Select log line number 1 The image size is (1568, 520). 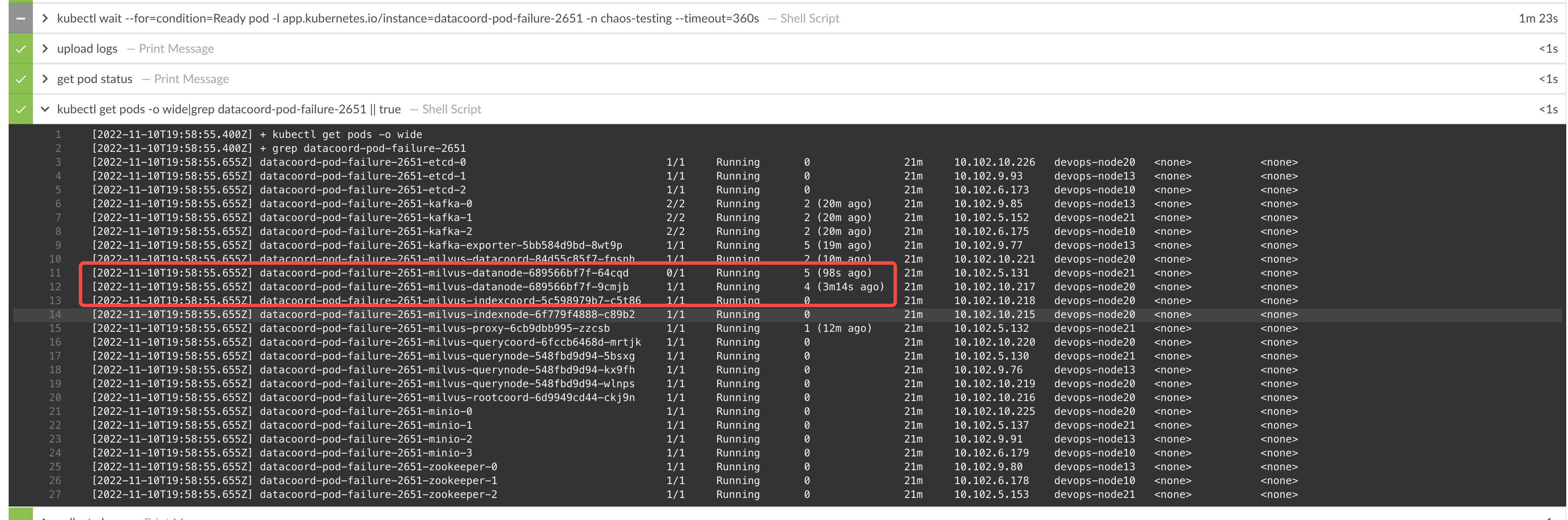pyautogui.click(x=58, y=135)
